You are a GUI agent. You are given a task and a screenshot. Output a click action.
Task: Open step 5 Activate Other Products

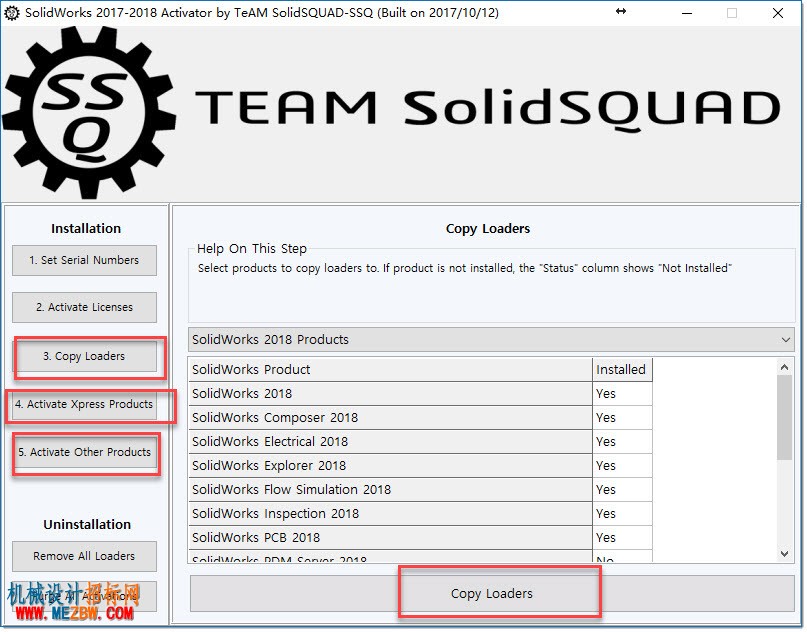pyautogui.click(x=84, y=452)
